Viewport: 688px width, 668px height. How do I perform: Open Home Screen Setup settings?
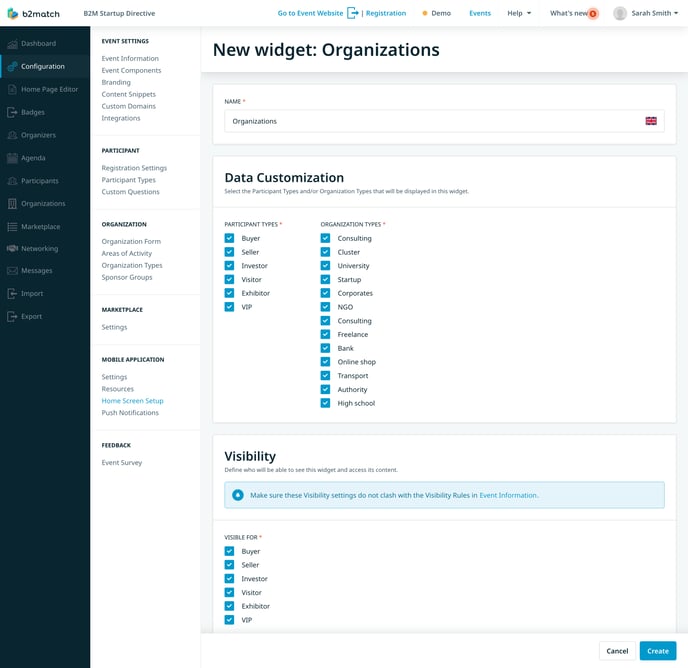132,401
